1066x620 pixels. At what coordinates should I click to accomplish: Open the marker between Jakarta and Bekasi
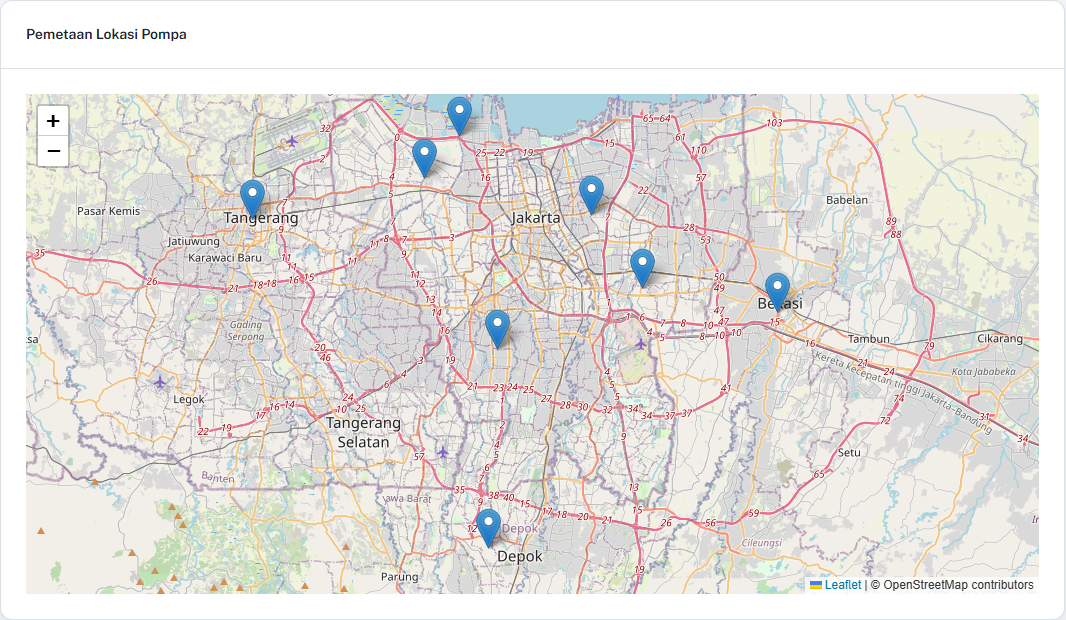pyautogui.click(x=643, y=266)
